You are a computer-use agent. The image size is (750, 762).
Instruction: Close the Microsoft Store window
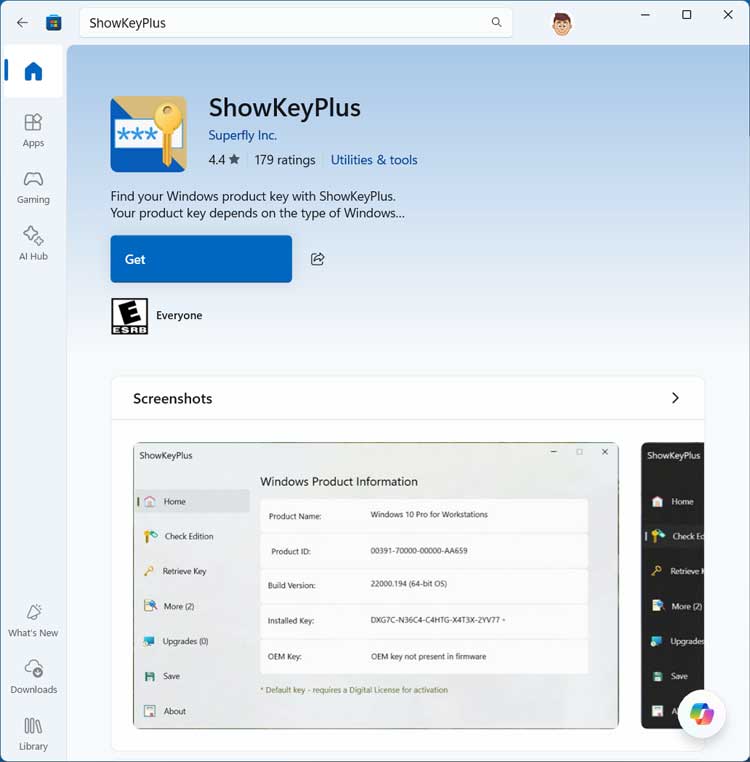click(728, 15)
